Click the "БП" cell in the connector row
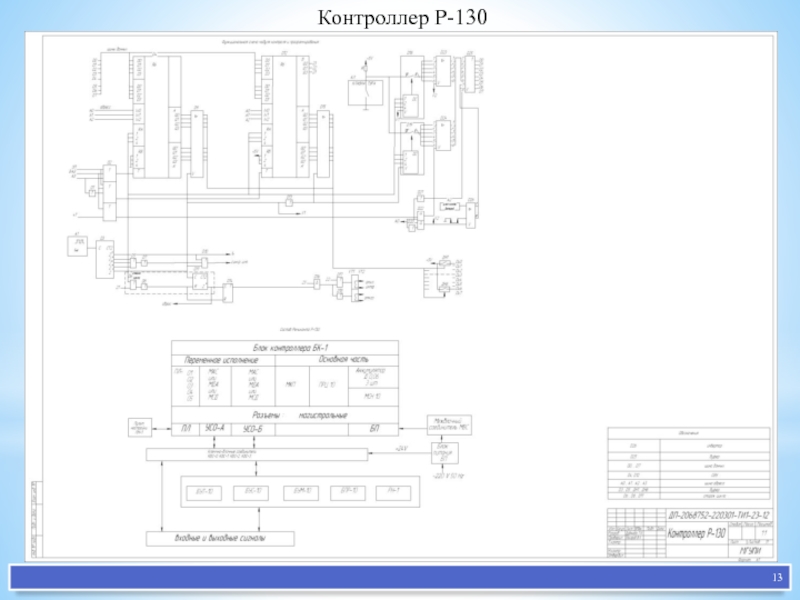Image resolution: width=800 pixels, height=600 pixels. 373,429
